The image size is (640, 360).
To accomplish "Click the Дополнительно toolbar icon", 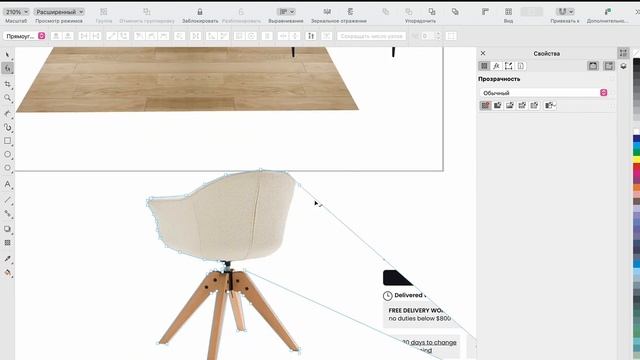I will click(608, 12).
